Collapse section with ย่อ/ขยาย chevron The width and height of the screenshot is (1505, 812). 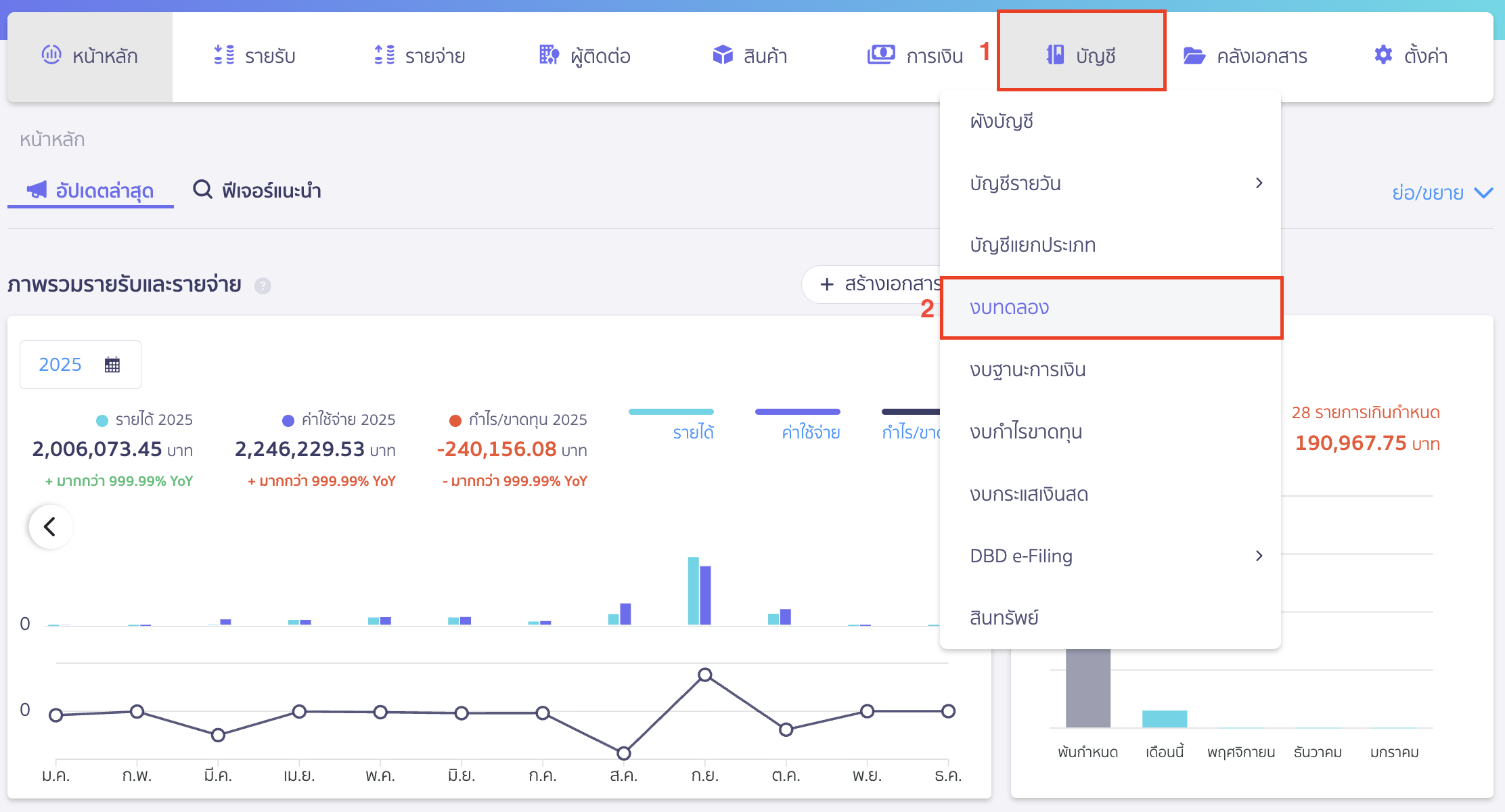[x=1483, y=193]
